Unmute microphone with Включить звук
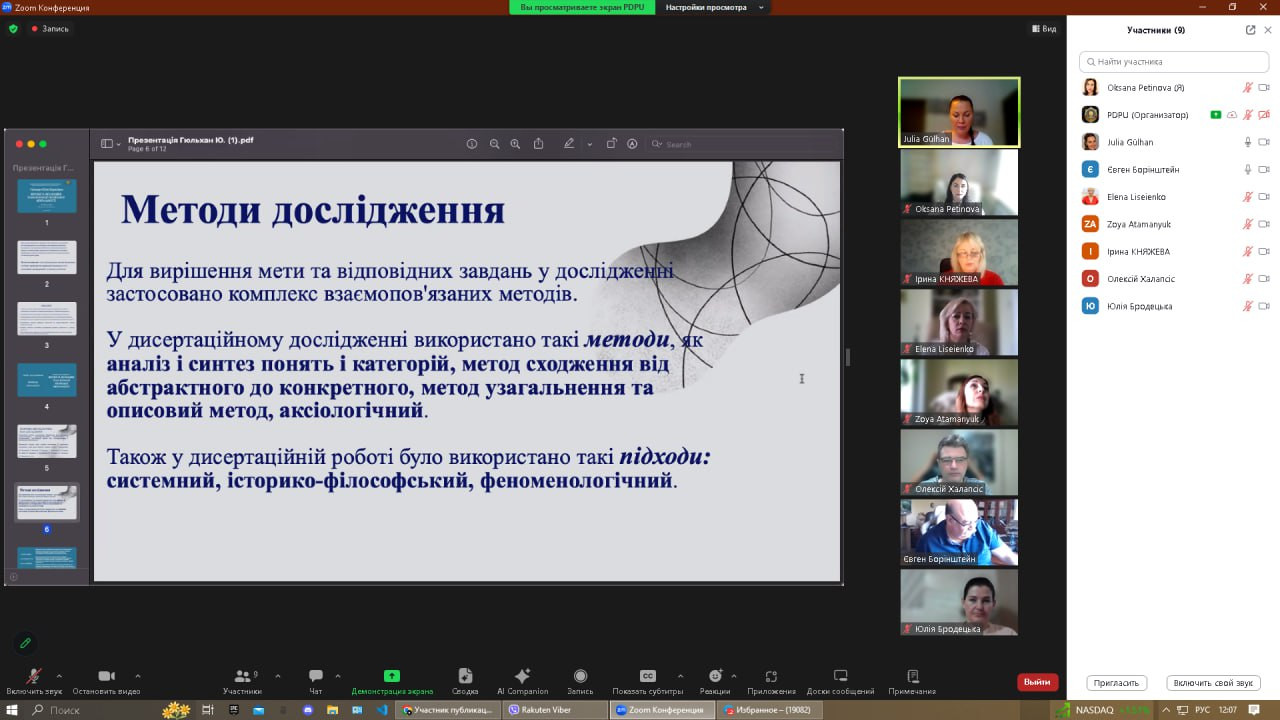The height and width of the screenshot is (720, 1280). [33, 677]
